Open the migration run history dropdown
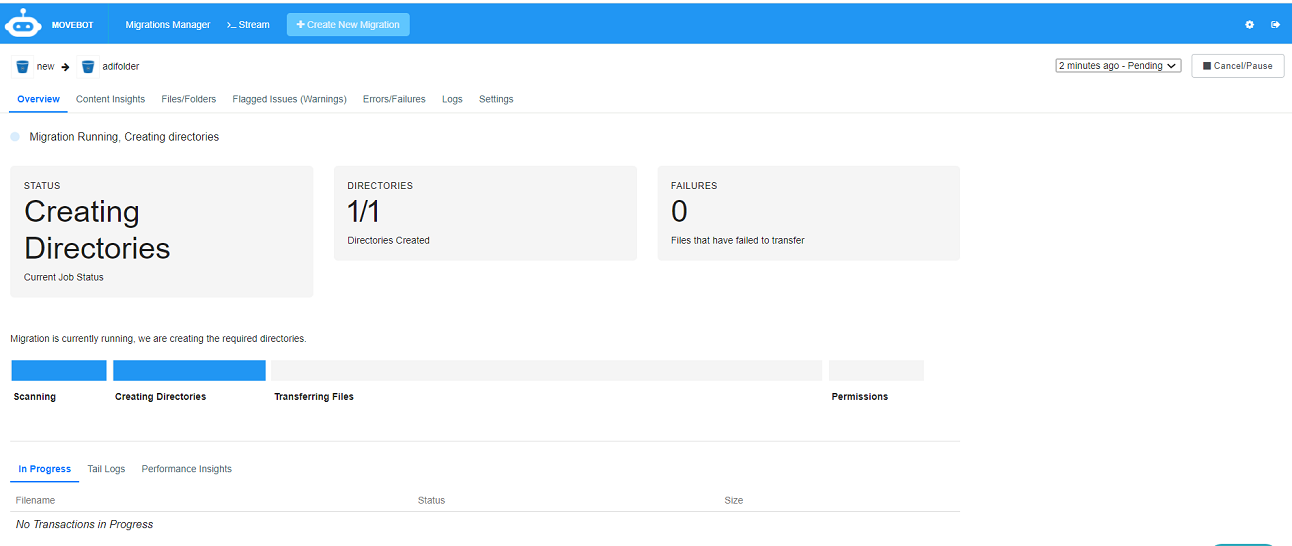 click(1118, 66)
